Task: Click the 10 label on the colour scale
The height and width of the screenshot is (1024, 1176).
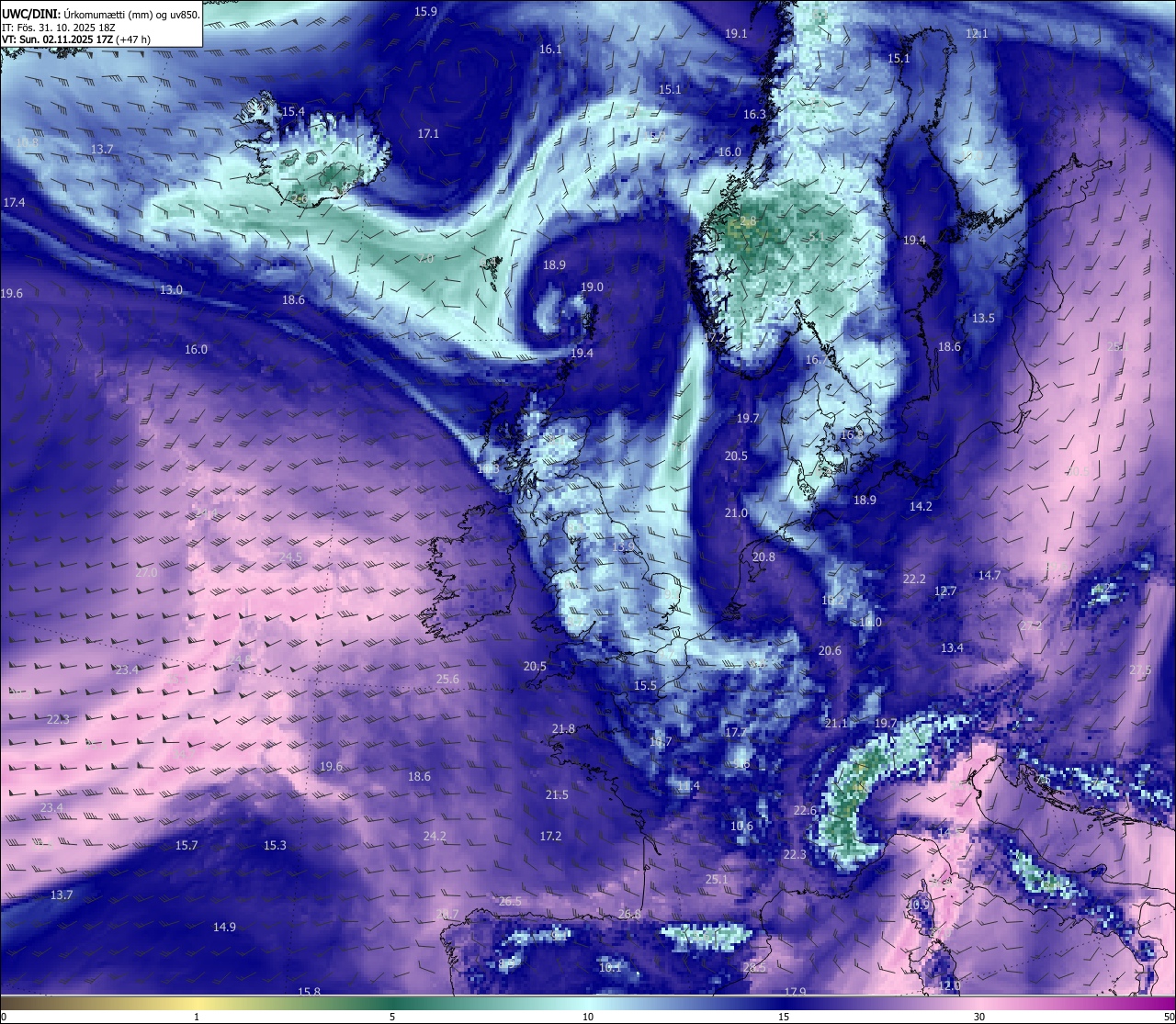Action: click(588, 1017)
